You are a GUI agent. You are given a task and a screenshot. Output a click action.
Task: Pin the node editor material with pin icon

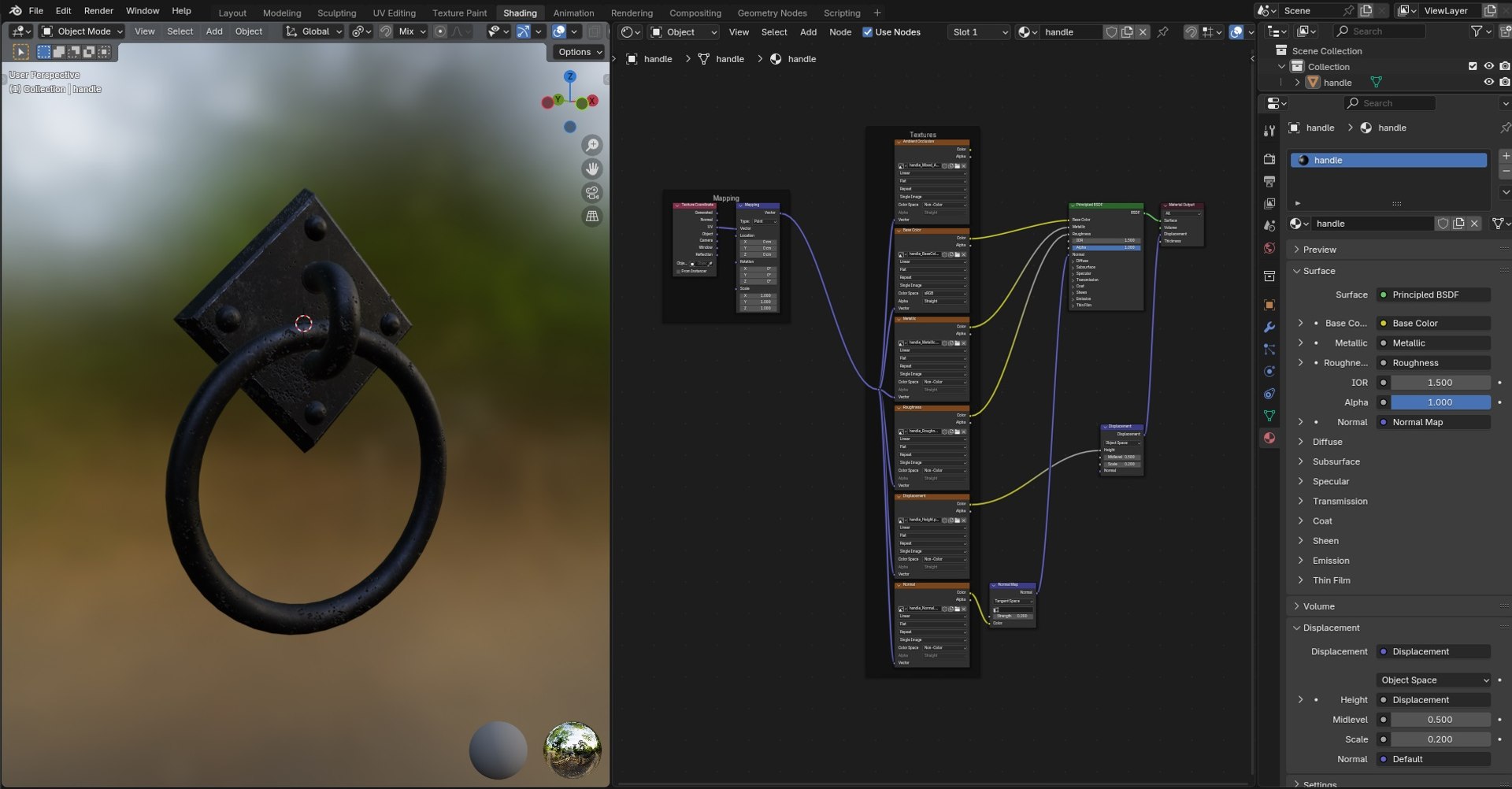coord(1163,32)
